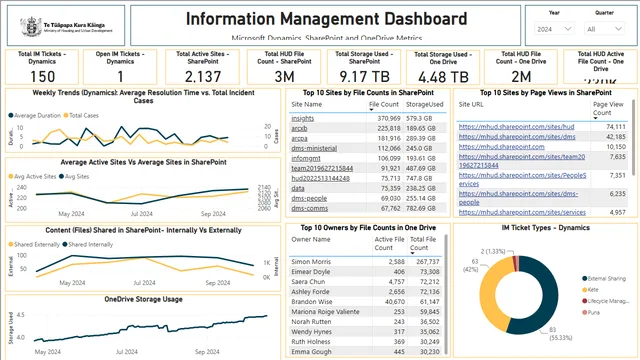Click the Avg Sites legend item
Screen dimensions: 640x360
74,177
